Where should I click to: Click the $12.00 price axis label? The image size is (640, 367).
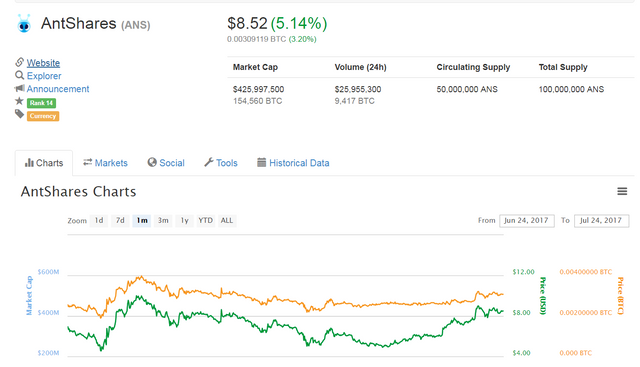[523, 272]
